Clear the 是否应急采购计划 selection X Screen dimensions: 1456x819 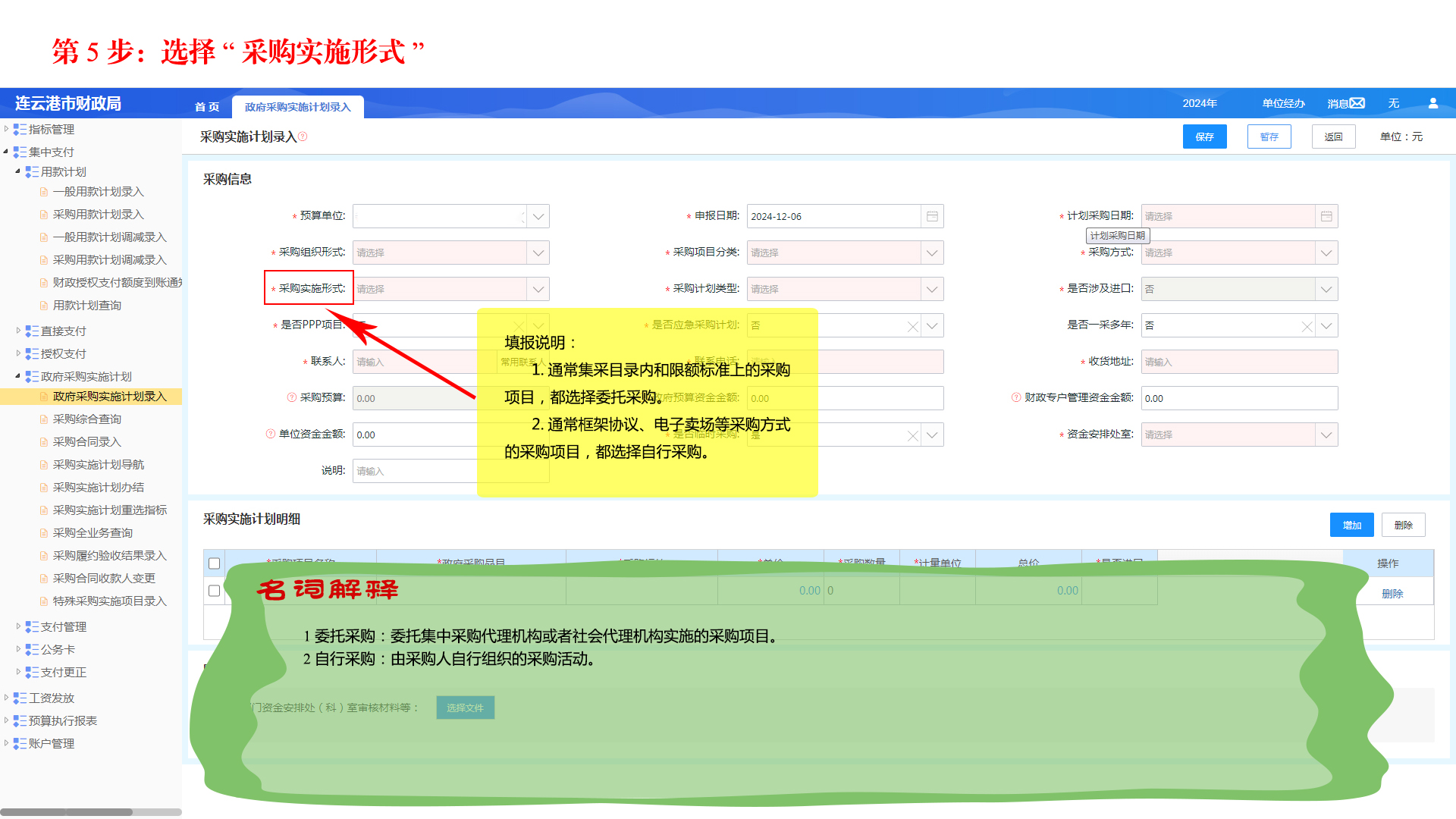pyautogui.click(x=913, y=326)
